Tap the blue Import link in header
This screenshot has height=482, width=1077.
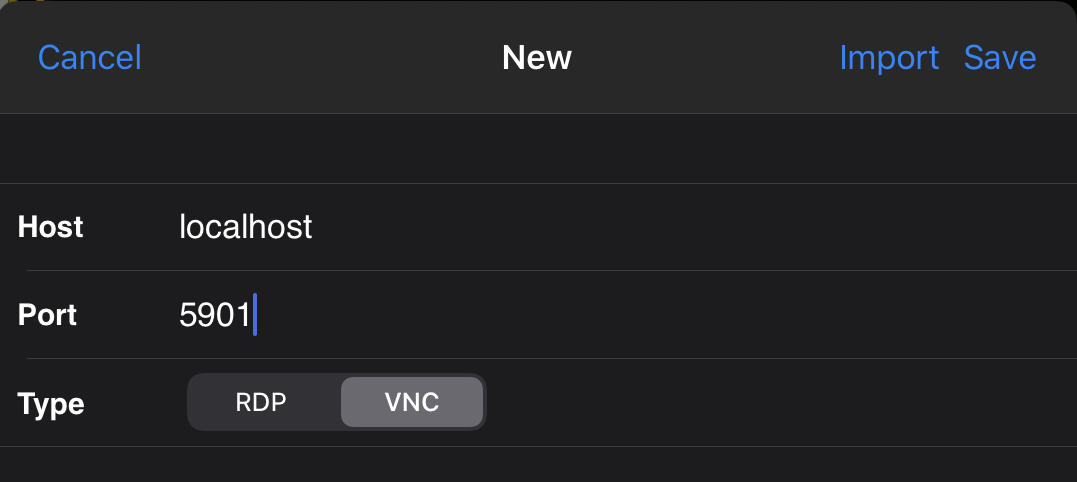(x=889, y=57)
